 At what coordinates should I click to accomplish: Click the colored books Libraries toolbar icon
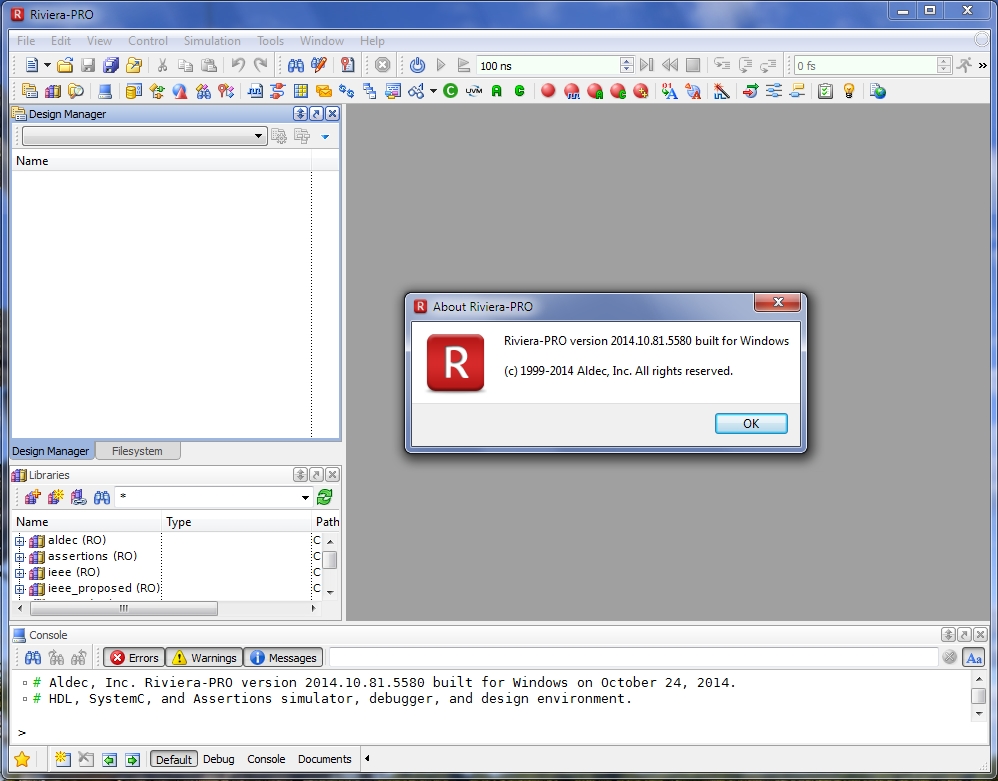point(52,91)
